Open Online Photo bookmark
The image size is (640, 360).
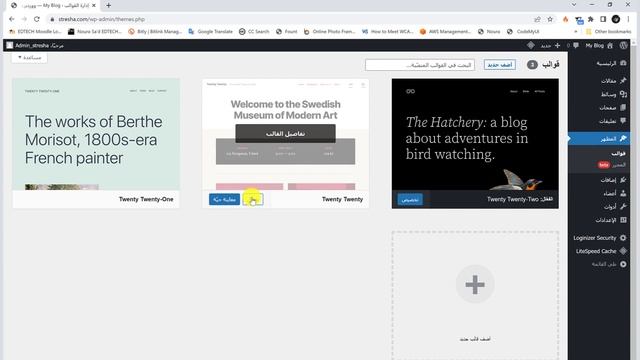click(x=329, y=31)
